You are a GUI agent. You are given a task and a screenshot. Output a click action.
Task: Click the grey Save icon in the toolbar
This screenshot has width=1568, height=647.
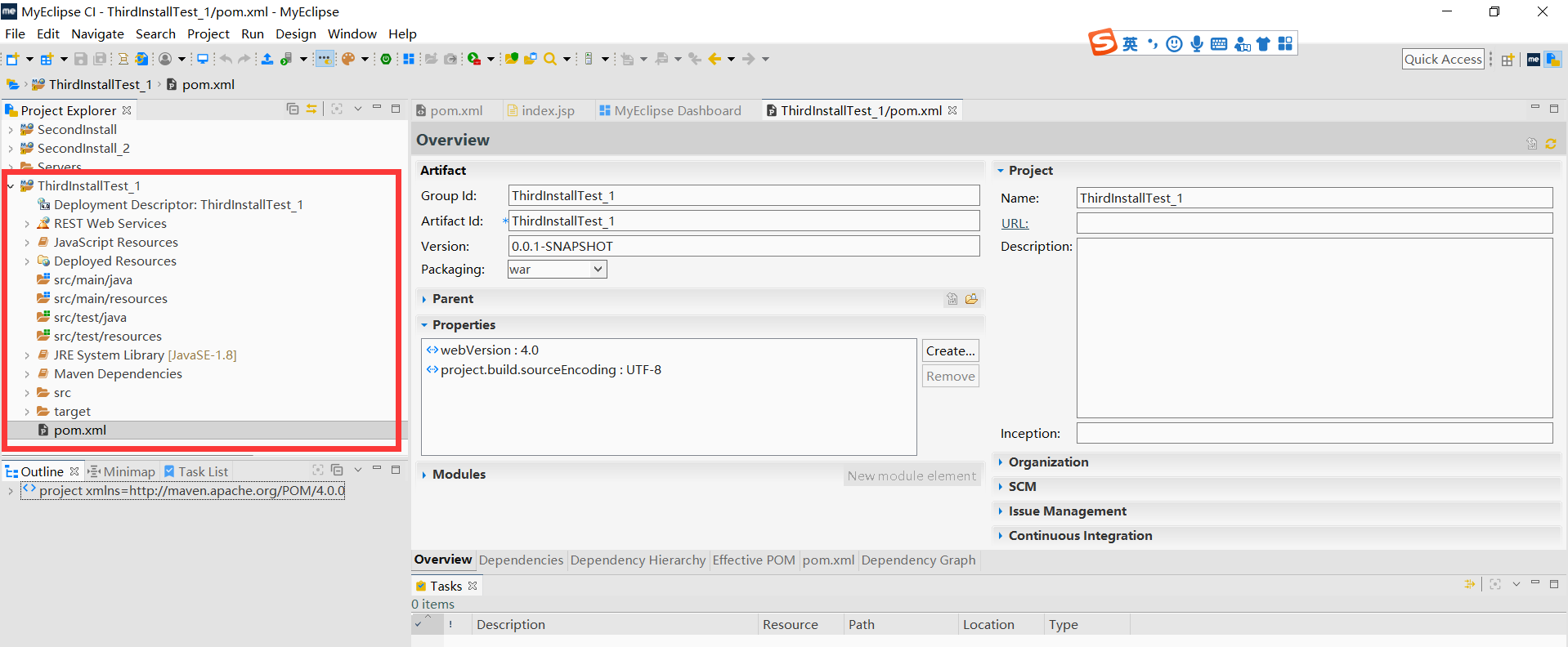pyautogui.click(x=80, y=59)
